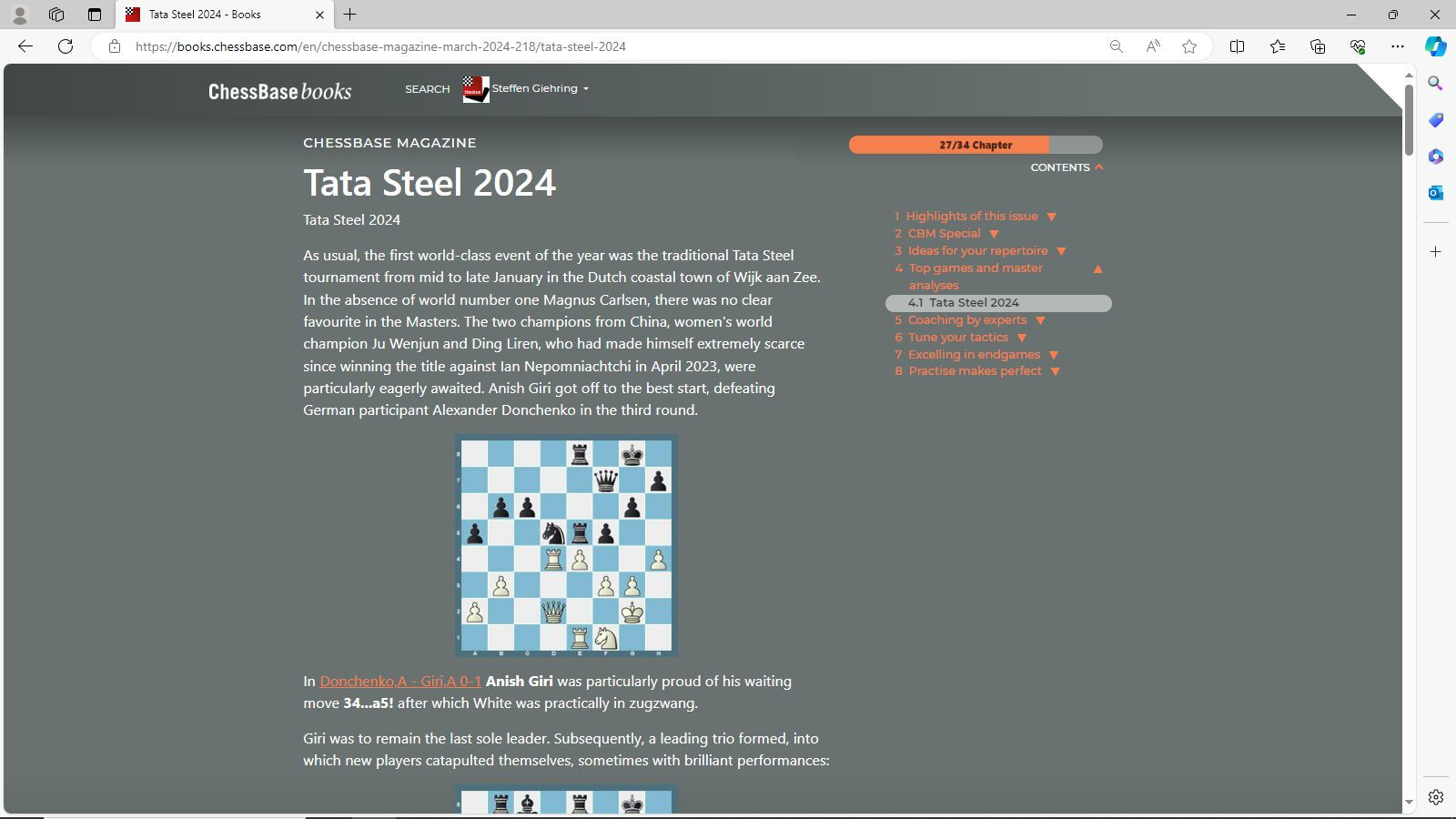Open the Steffen Giehring account dropdown

[541, 88]
